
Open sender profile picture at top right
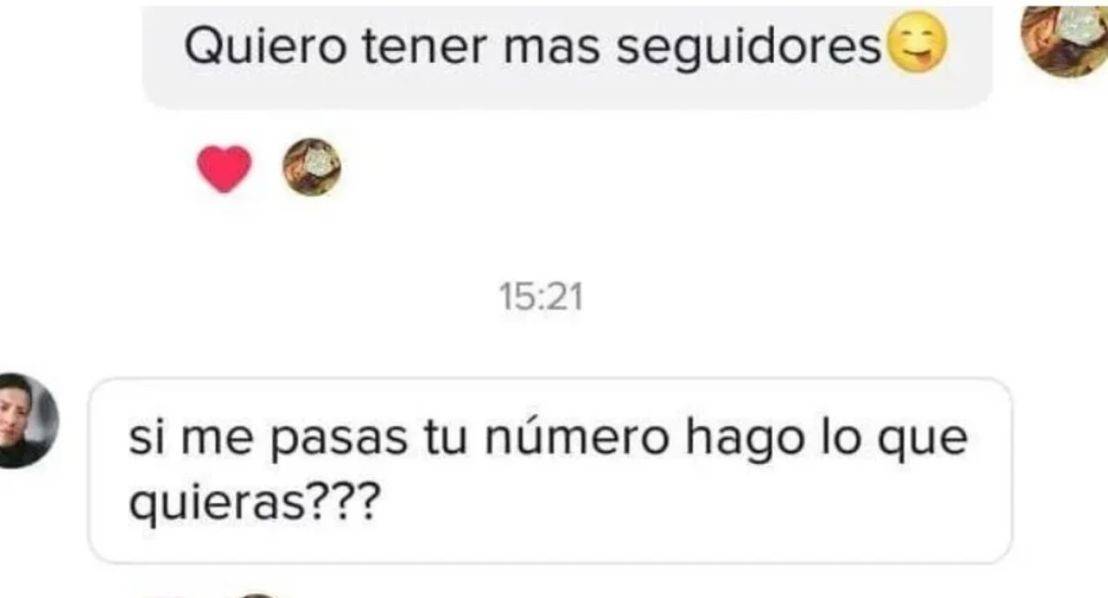coord(1067,39)
